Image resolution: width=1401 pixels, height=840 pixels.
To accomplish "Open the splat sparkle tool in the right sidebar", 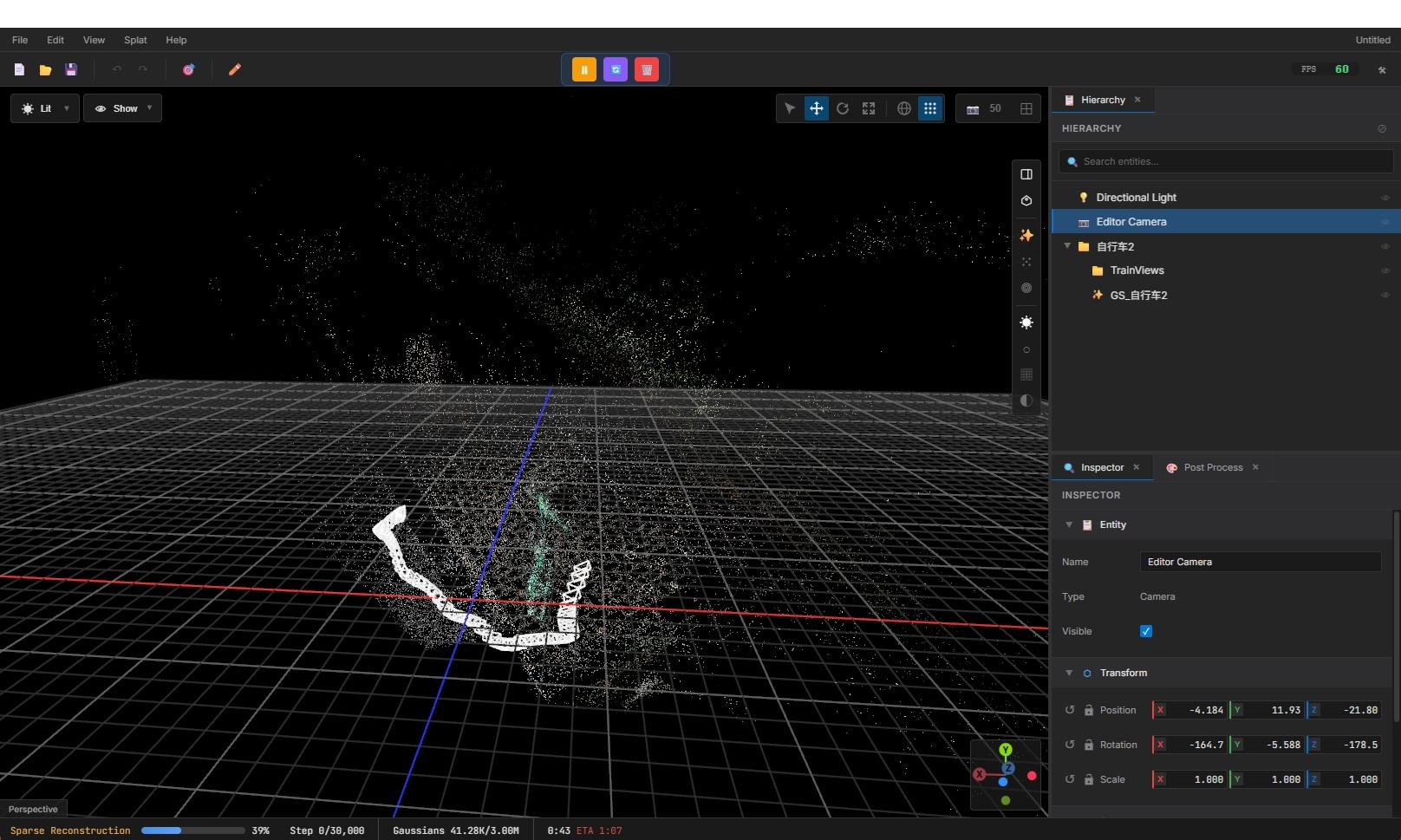I will click(x=1026, y=235).
